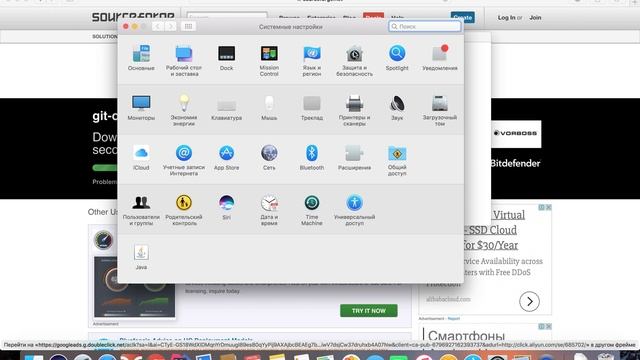Image resolution: width=640 pixels, height=360 pixels.
Task: Open Звук (Sound) preferences
Action: pos(397,108)
